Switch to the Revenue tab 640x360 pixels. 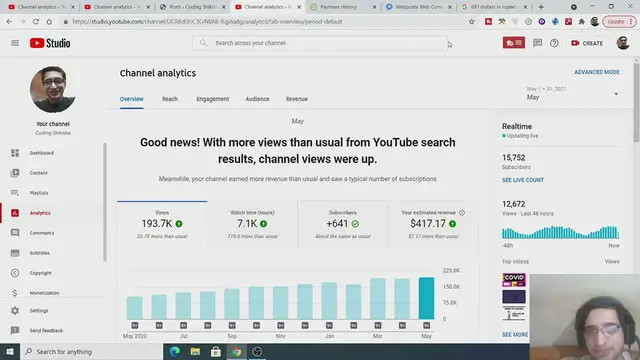click(297, 99)
